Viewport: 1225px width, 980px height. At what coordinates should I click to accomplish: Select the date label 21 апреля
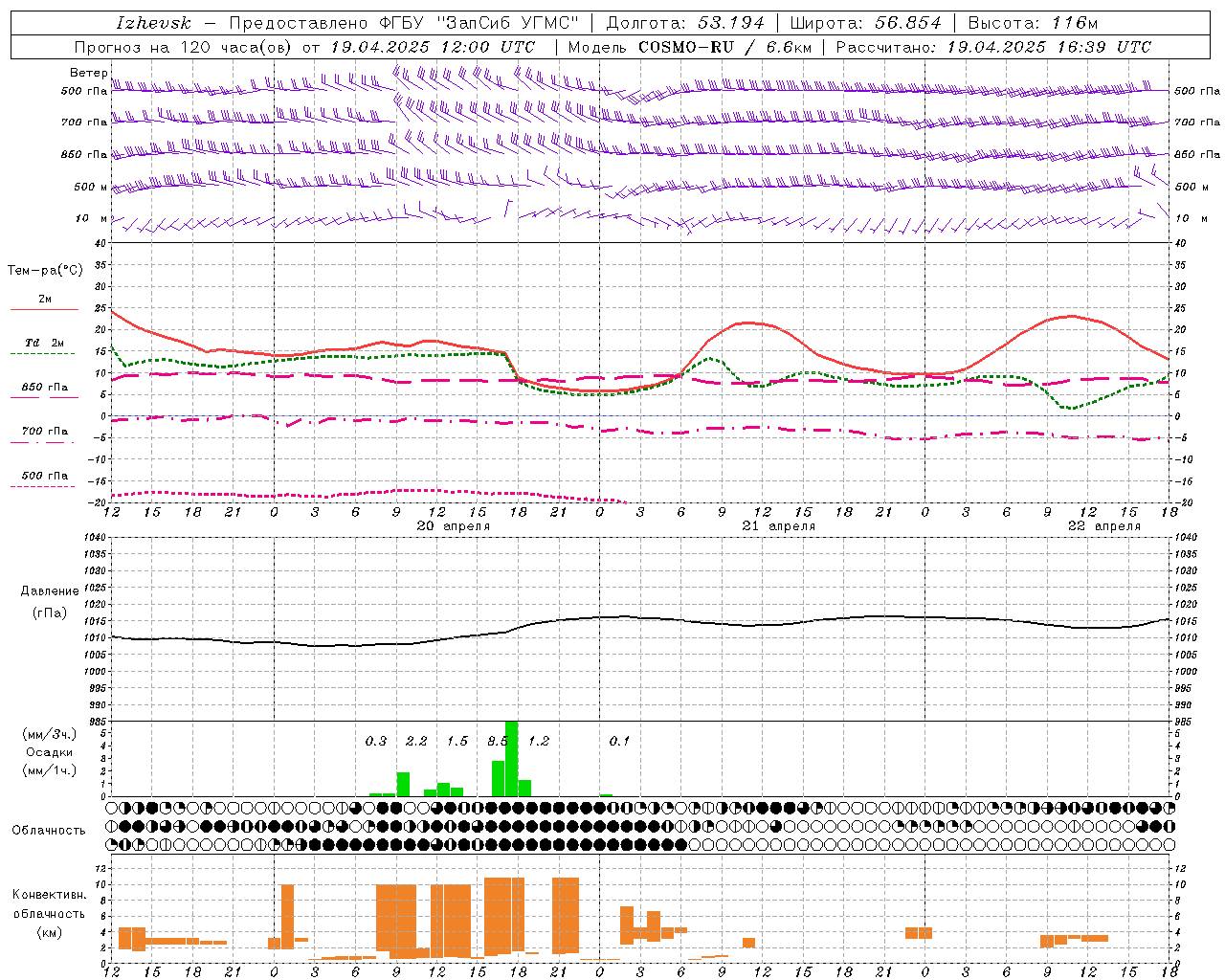point(779,526)
